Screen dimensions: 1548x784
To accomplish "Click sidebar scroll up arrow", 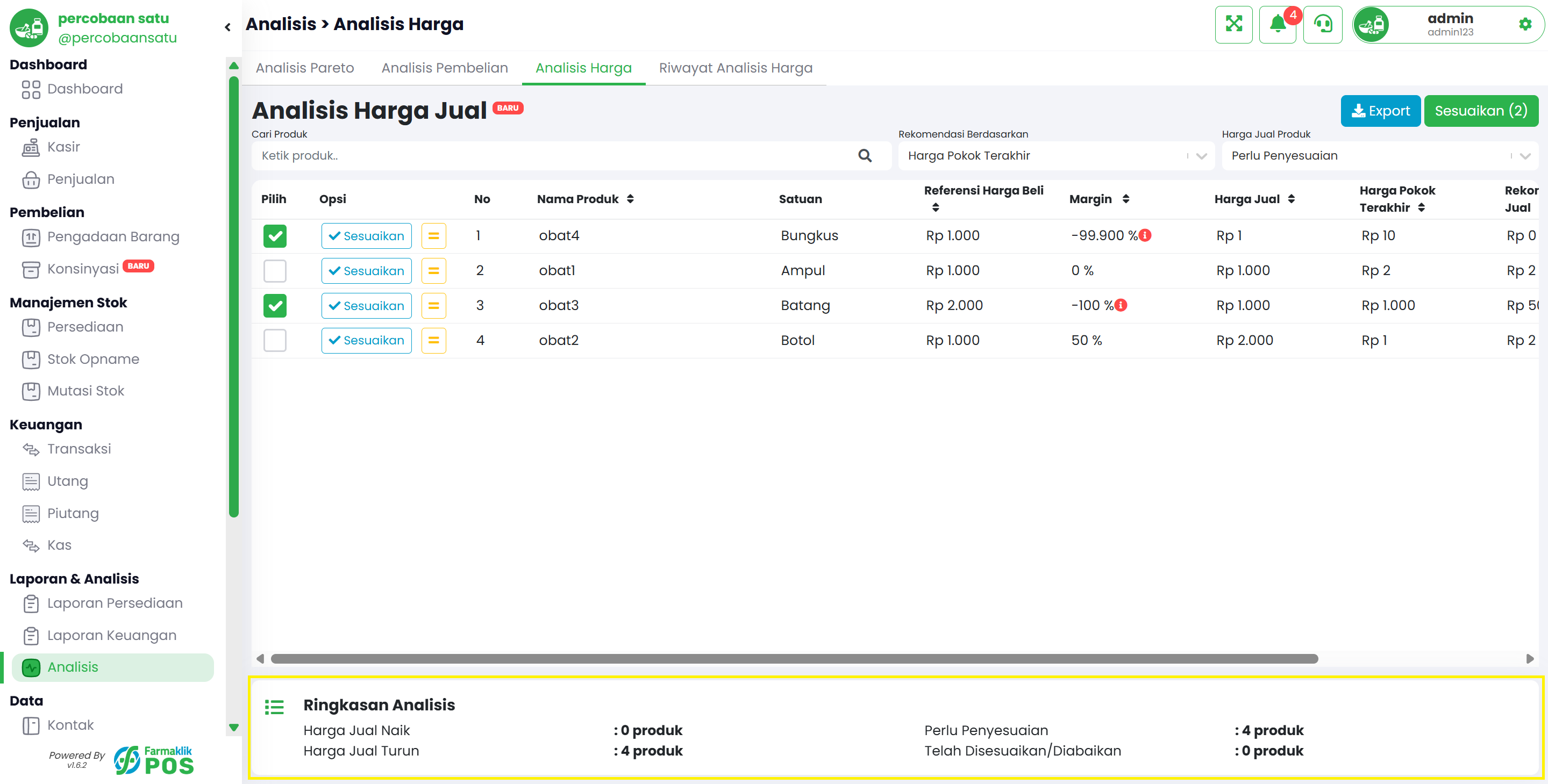I will (x=234, y=66).
